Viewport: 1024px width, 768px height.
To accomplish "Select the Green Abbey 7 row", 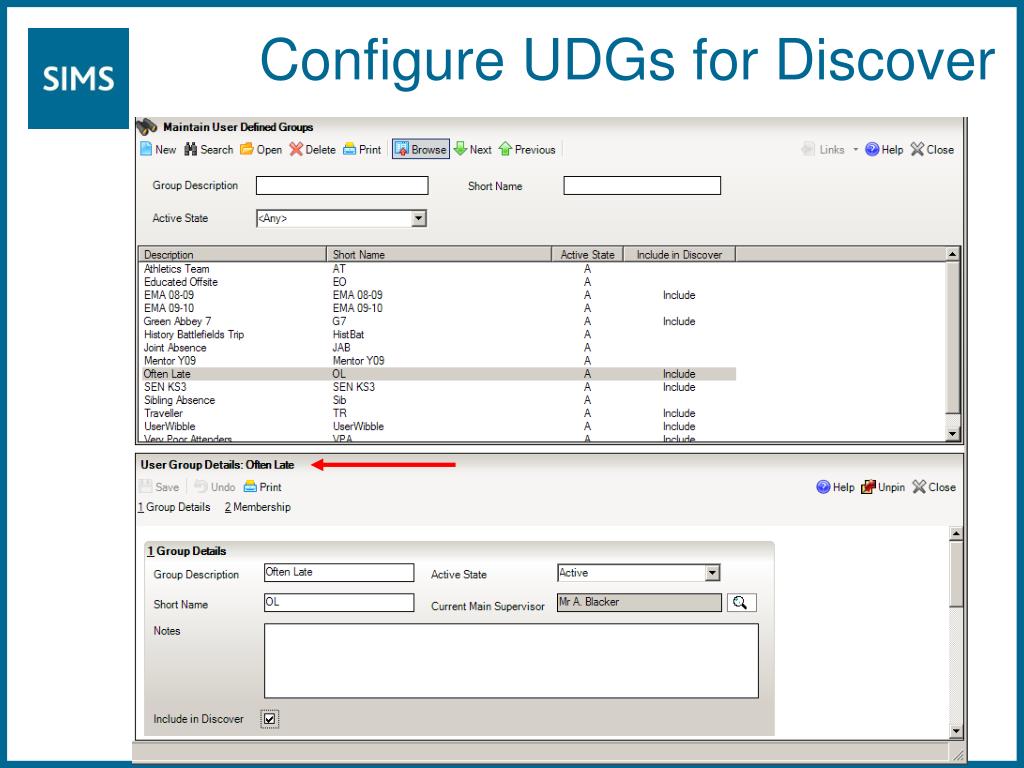I will 438,321.
